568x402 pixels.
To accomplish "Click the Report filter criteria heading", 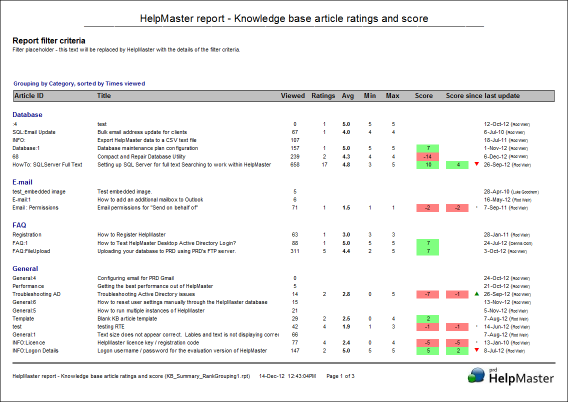I will pos(49,41).
